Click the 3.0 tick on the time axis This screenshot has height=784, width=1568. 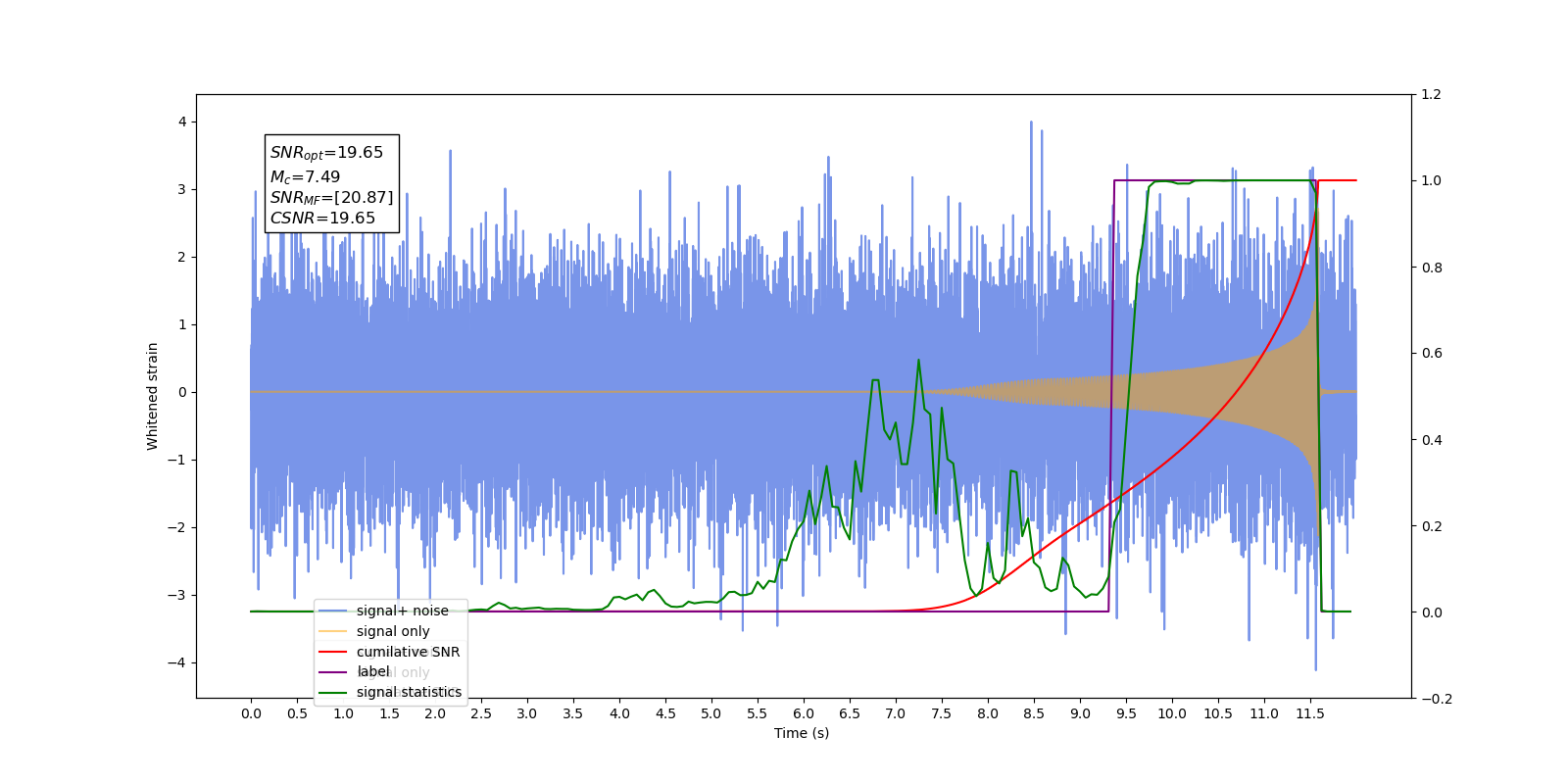point(527,713)
